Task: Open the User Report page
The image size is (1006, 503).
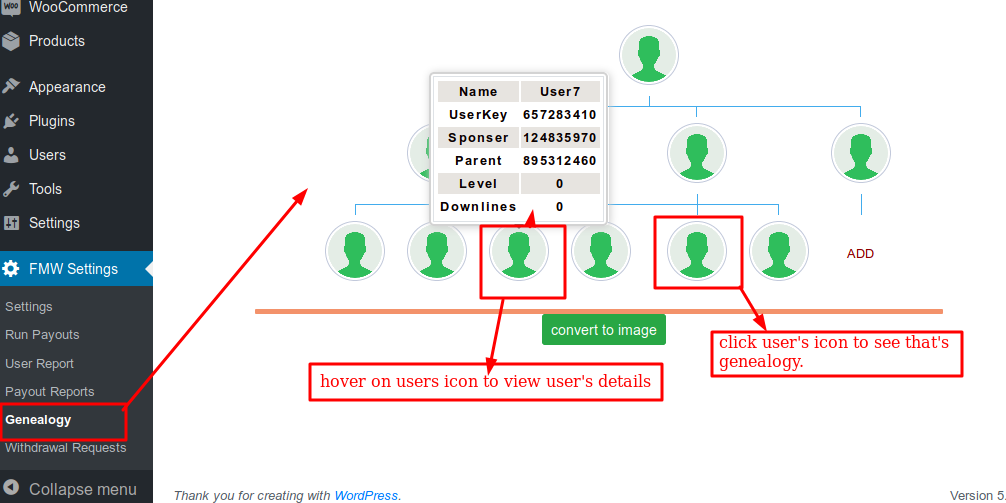Action: (x=40, y=364)
